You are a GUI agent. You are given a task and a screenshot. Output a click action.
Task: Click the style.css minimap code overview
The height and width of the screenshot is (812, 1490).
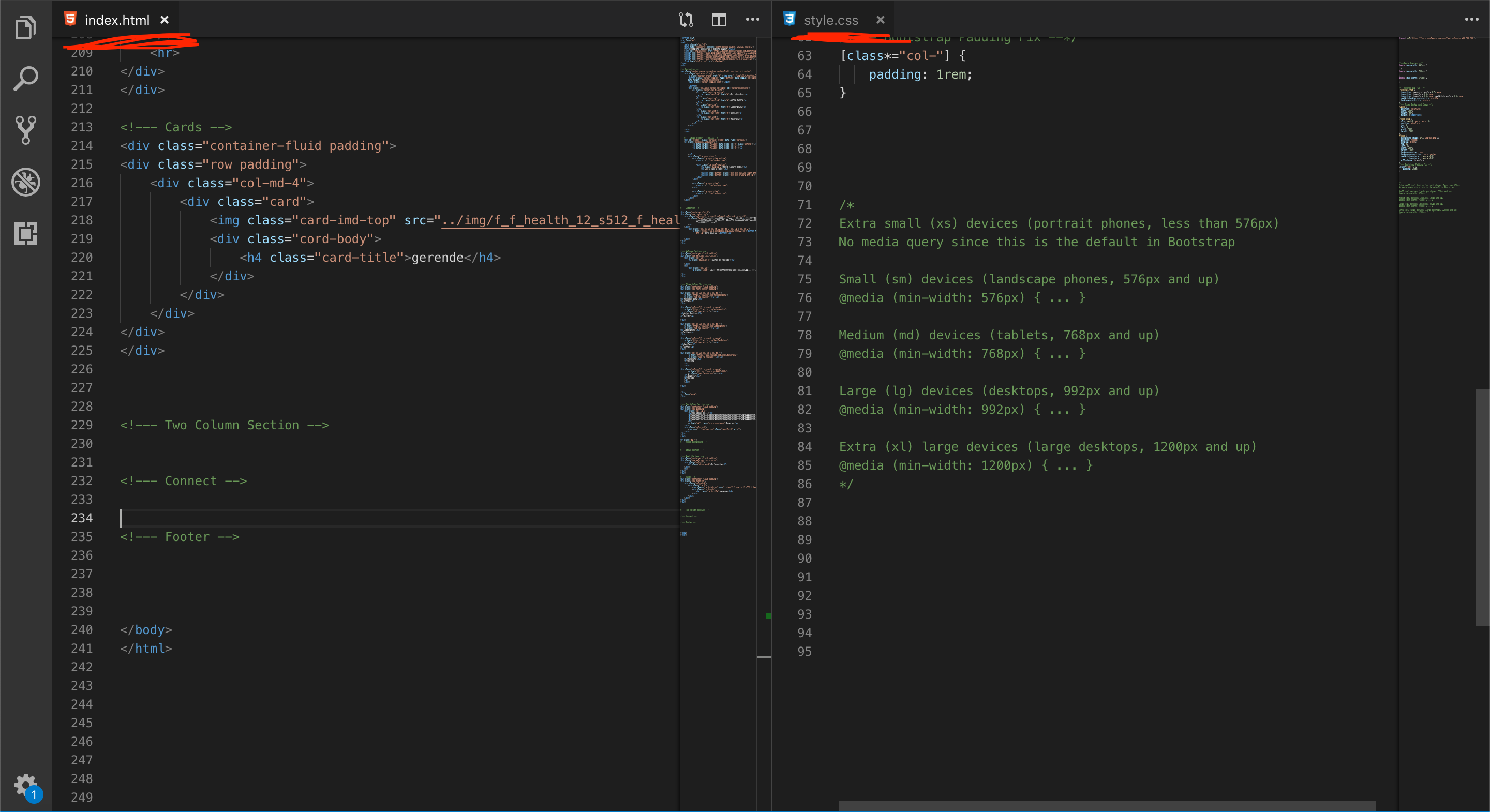point(1437,126)
